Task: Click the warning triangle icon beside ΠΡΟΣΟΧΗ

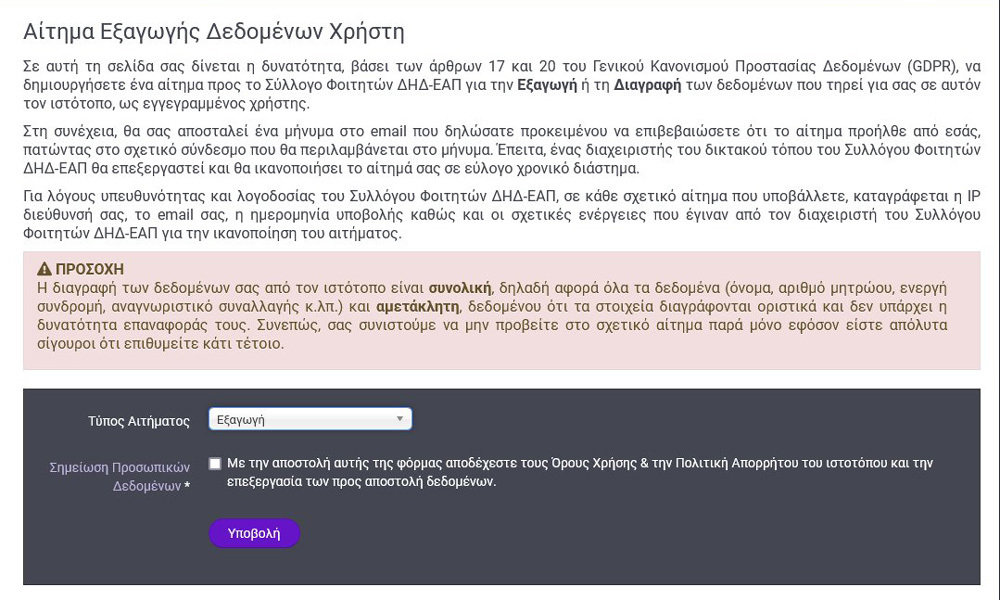Action: pos(44,270)
